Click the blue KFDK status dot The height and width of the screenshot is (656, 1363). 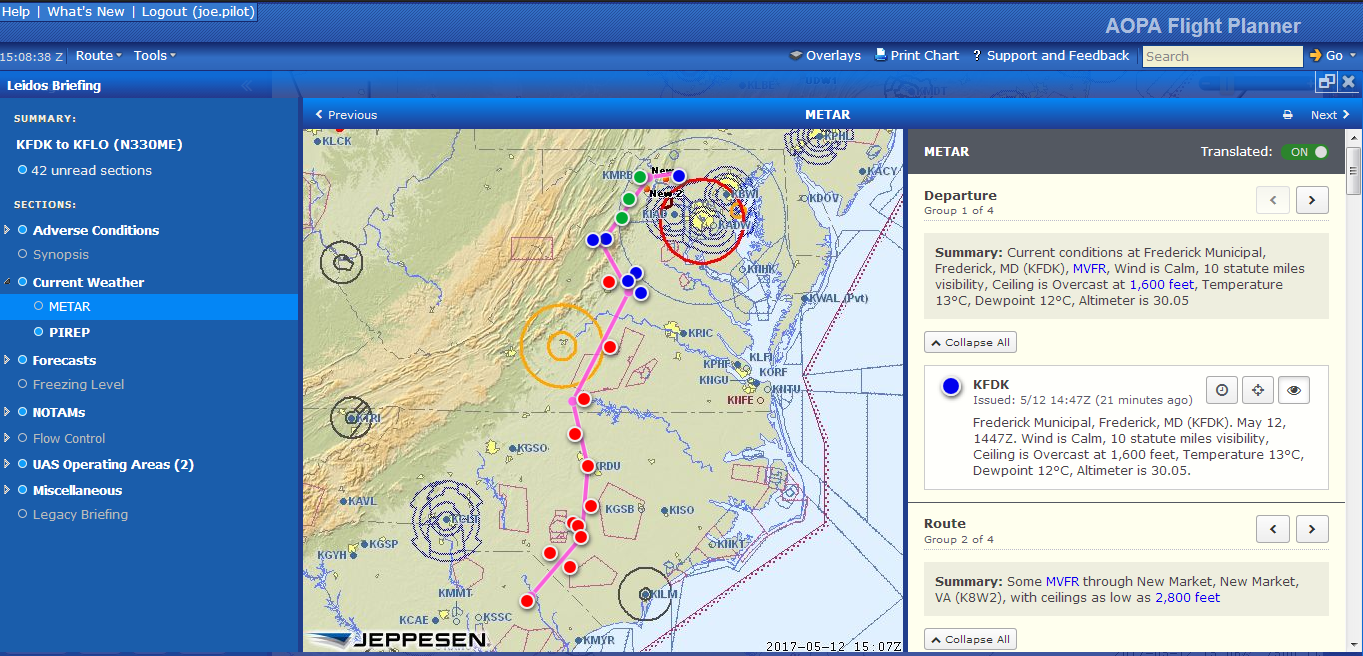tap(951, 386)
